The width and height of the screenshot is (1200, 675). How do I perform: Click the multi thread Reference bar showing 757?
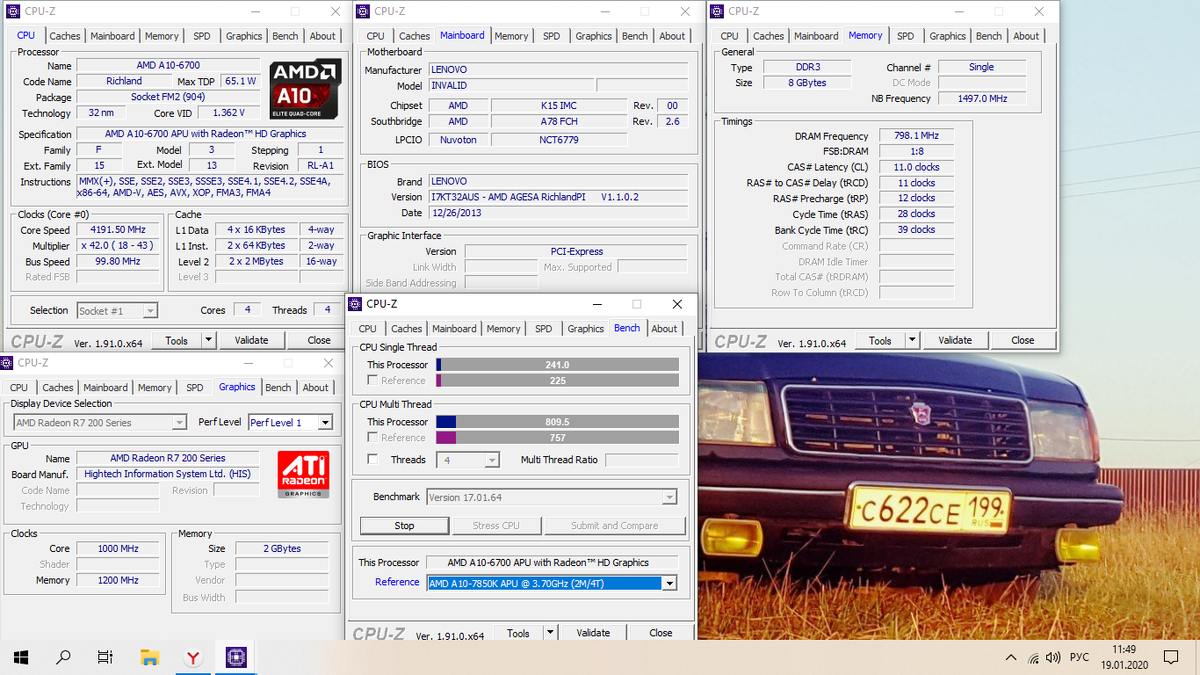click(557, 437)
